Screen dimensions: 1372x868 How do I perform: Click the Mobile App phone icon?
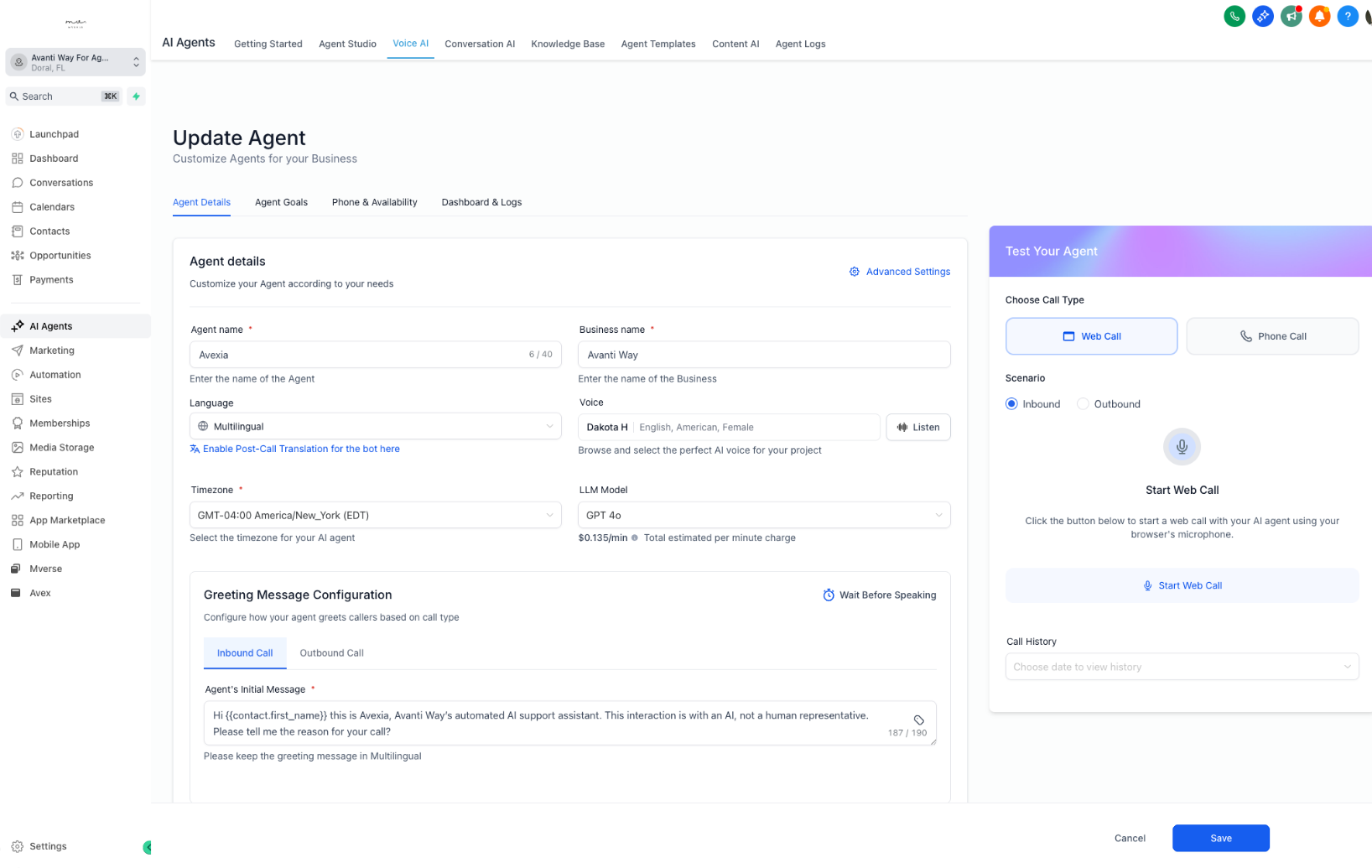(18, 545)
